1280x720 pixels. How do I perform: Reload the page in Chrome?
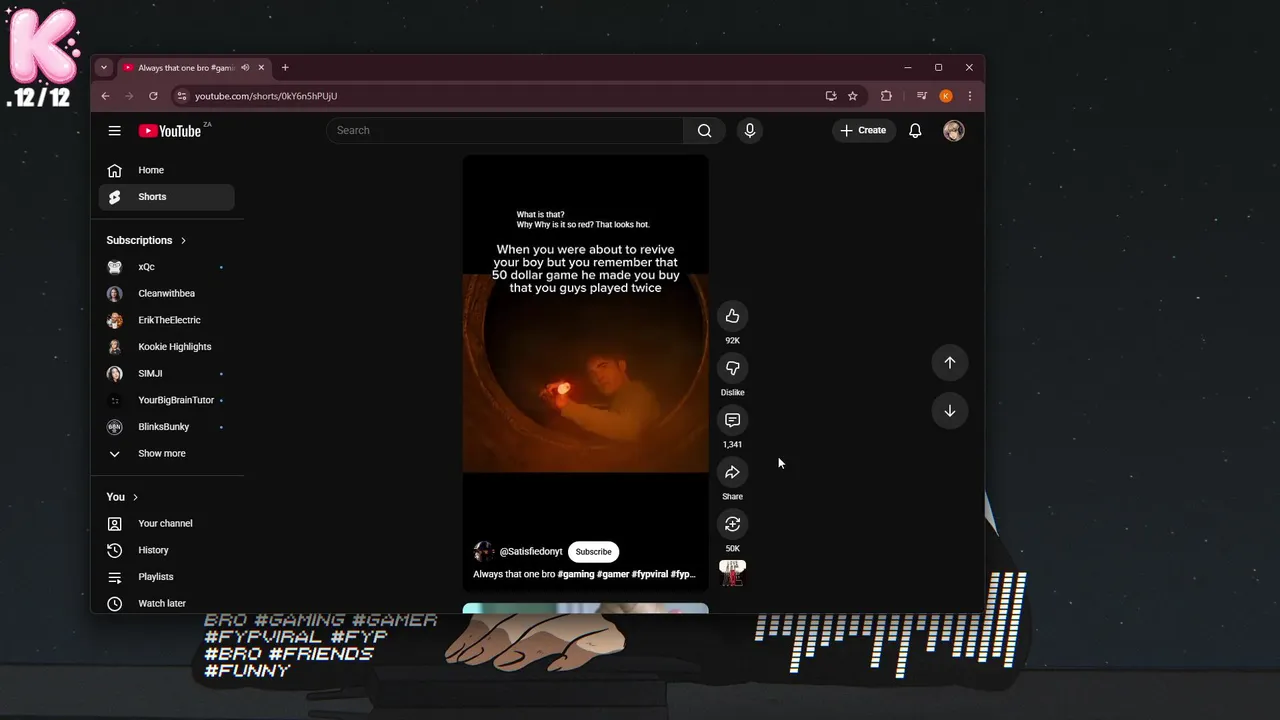click(x=153, y=96)
